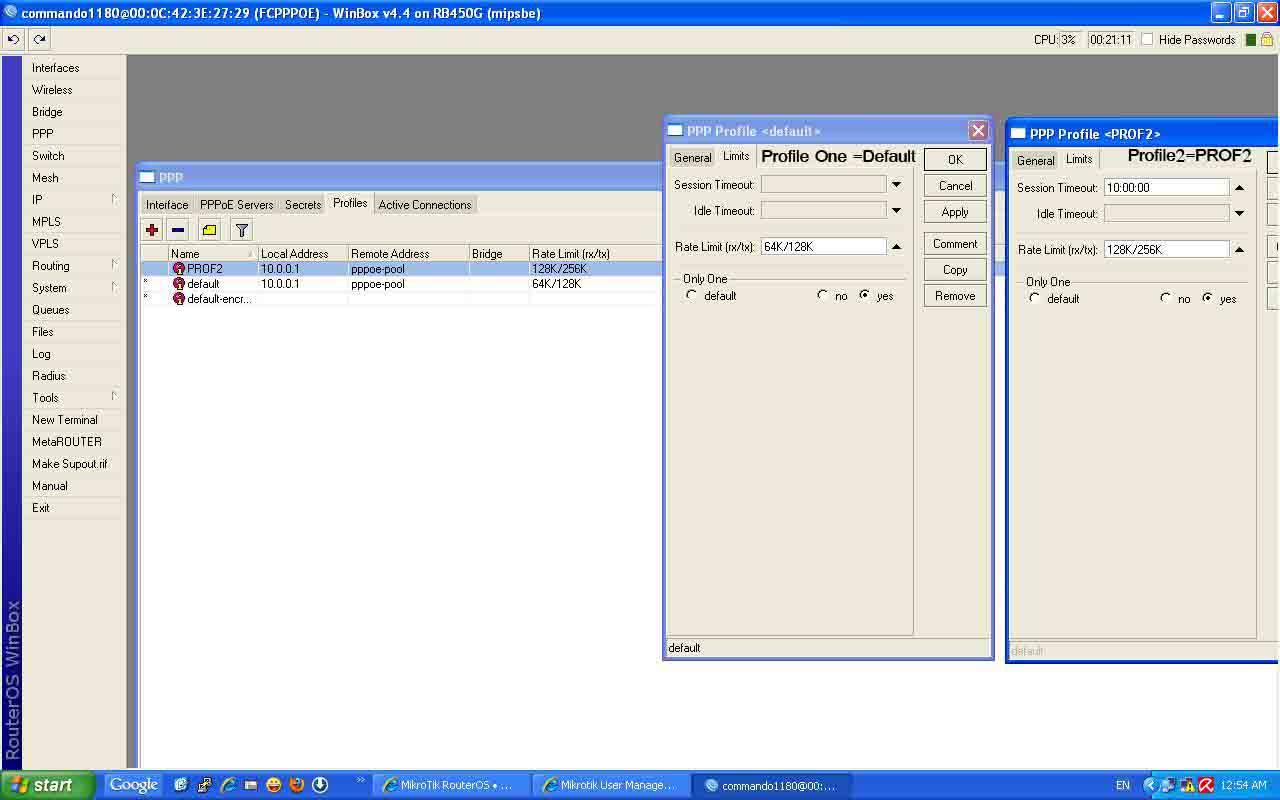The width and height of the screenshot is (1280, 800).
Task: Launch Internet Explorer from quick launch bar
Action: pos(227,785)
